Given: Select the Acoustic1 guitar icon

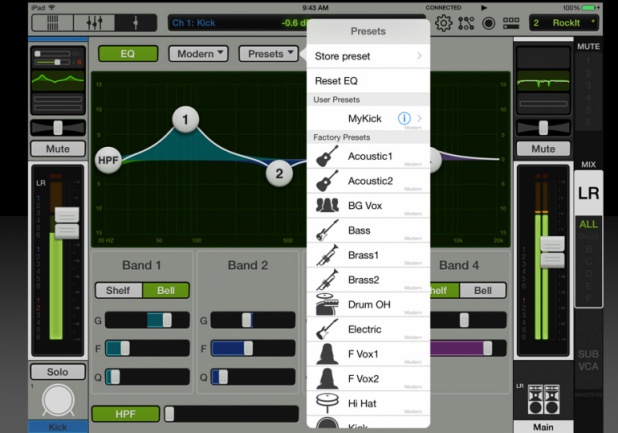Looking at the screenshot, I should click(327, 156).
